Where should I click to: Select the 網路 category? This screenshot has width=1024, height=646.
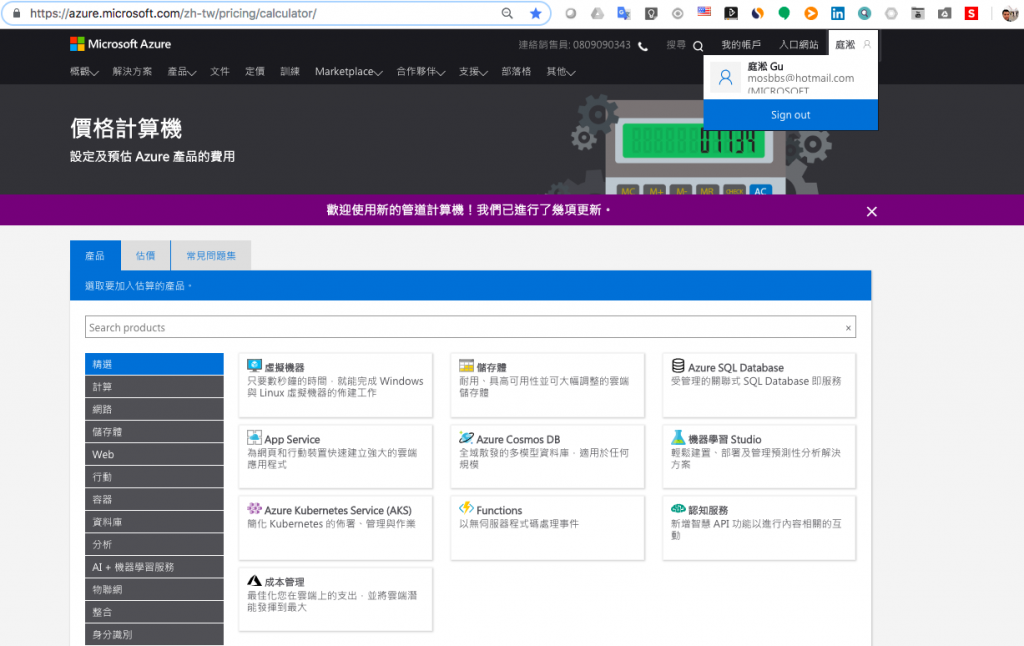(154, 409)
